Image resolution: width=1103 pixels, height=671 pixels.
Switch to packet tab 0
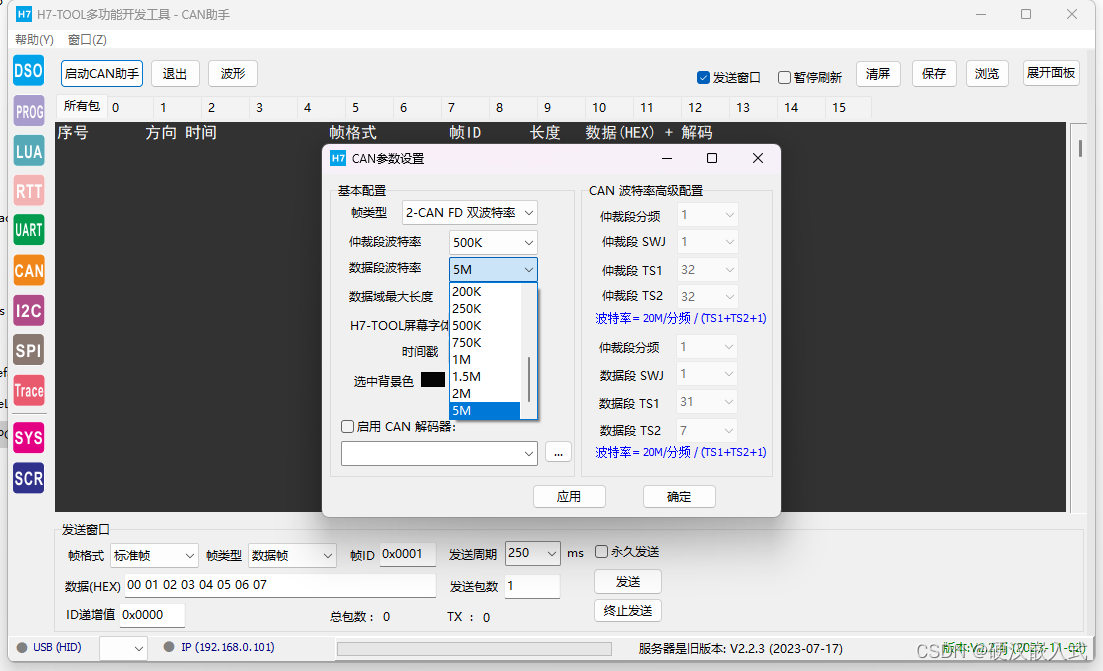pos(130,108)
